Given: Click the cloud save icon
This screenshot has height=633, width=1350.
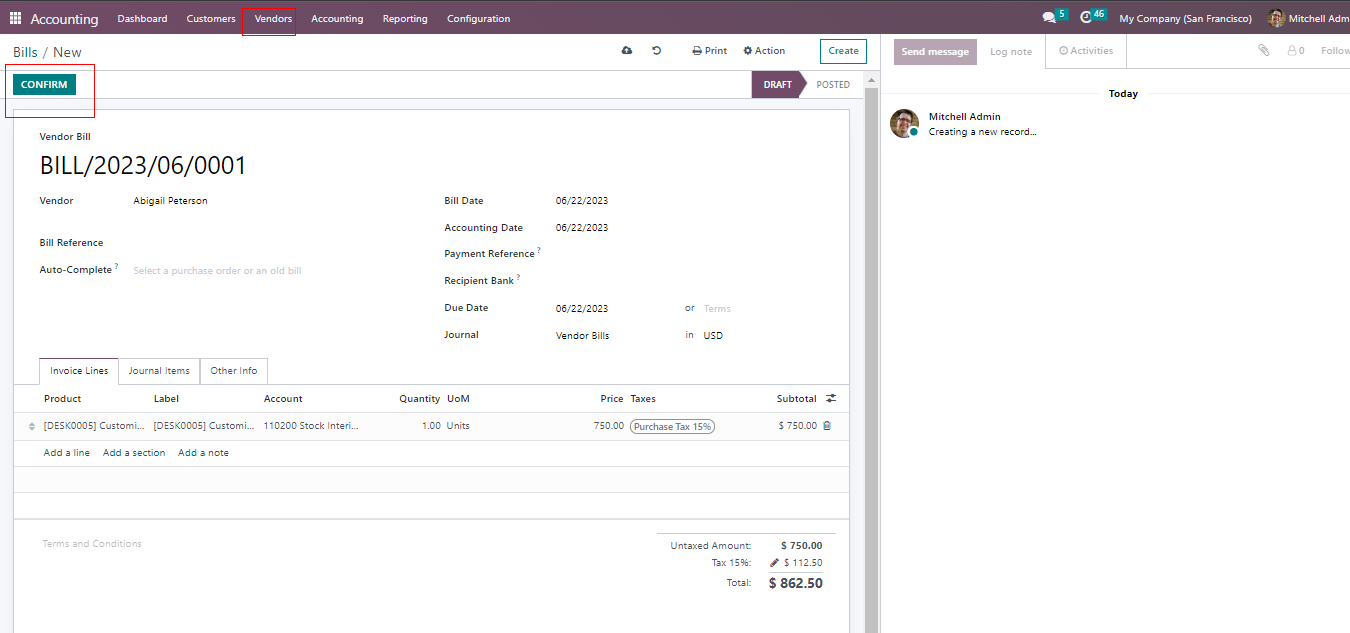Looking at the screenshot, I should pos(627,51).
